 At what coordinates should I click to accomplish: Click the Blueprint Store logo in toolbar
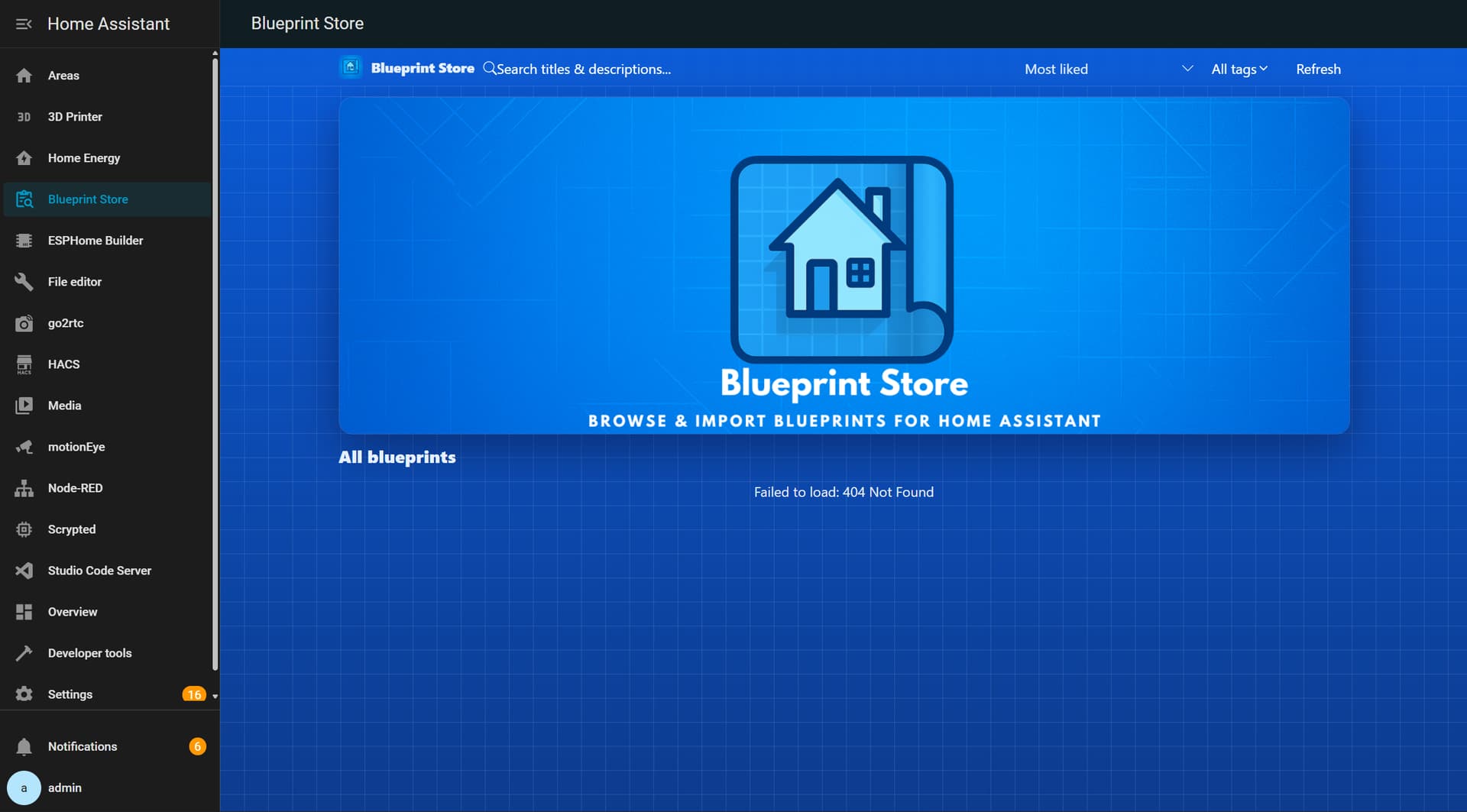[351, 67]
